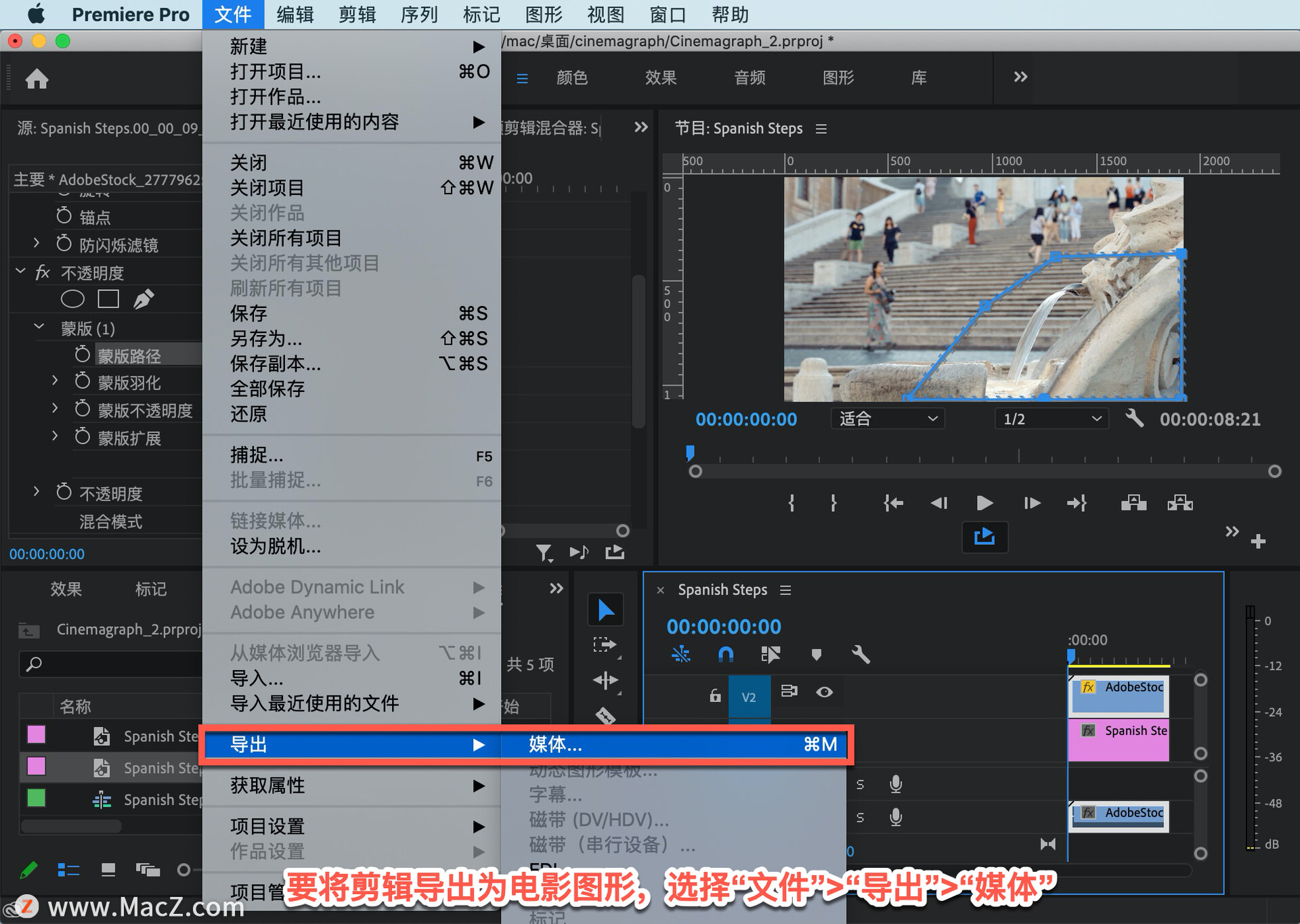Select the Selection tool arrow
This screenshot has height=924, width=1300.
605,610
